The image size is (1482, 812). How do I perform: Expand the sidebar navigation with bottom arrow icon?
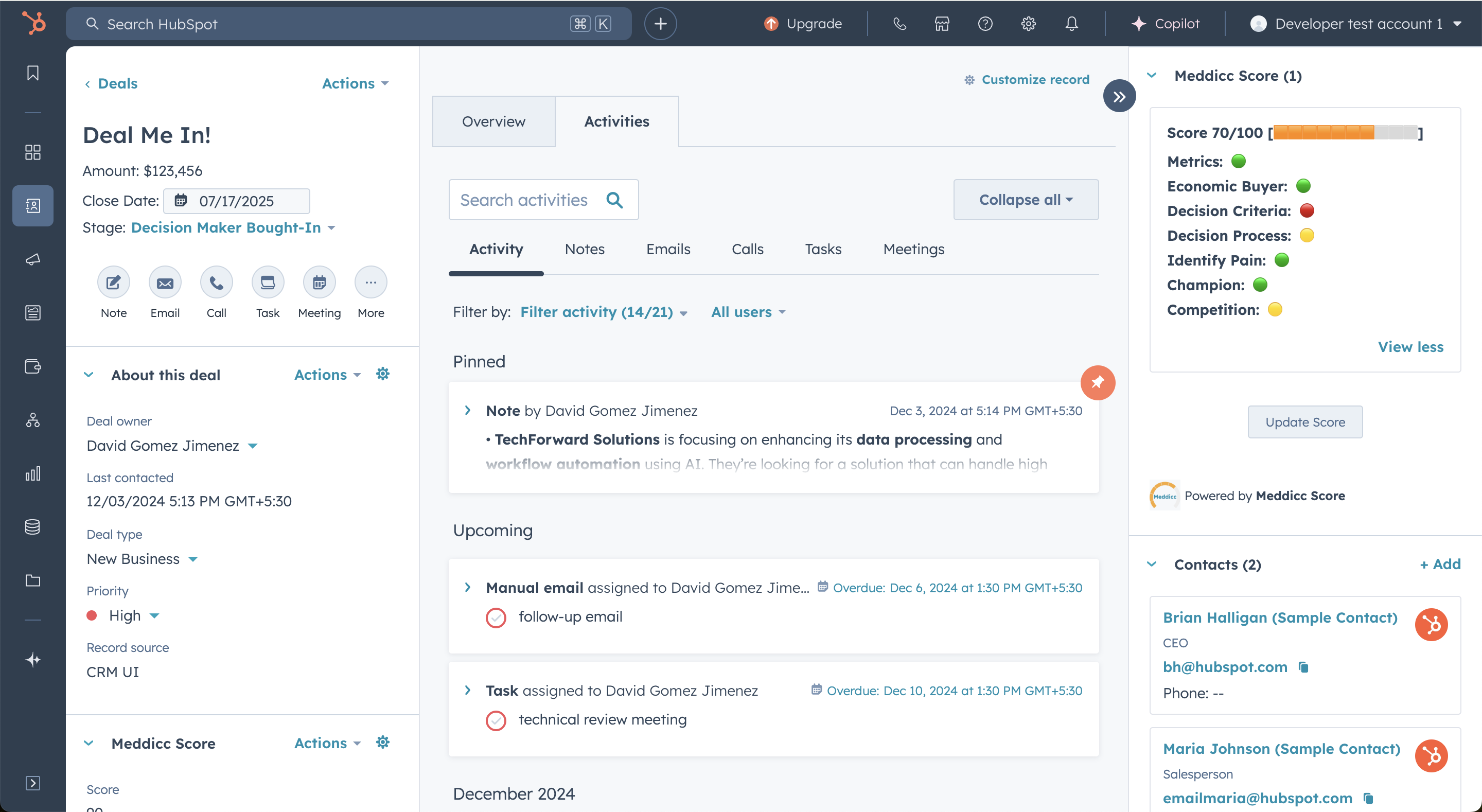tap(33, 783)
